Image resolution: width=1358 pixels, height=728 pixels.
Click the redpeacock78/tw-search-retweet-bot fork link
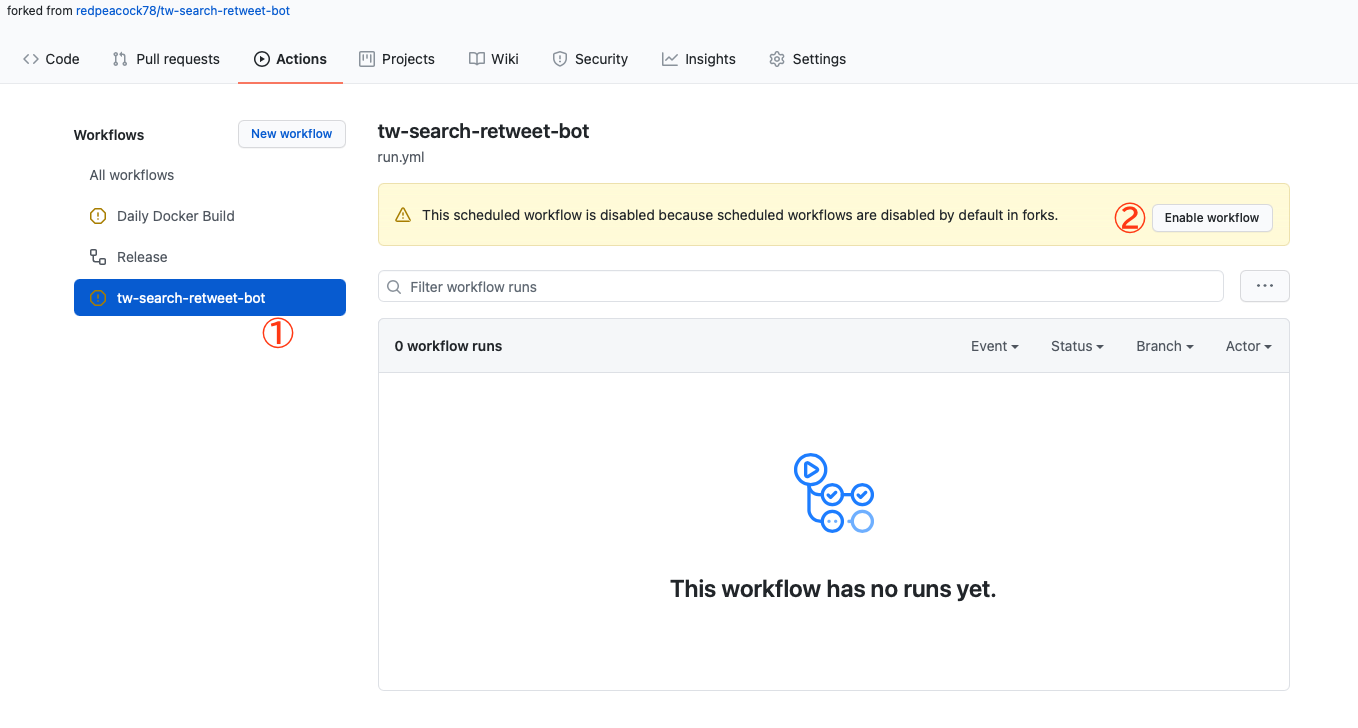coord(183,10)
